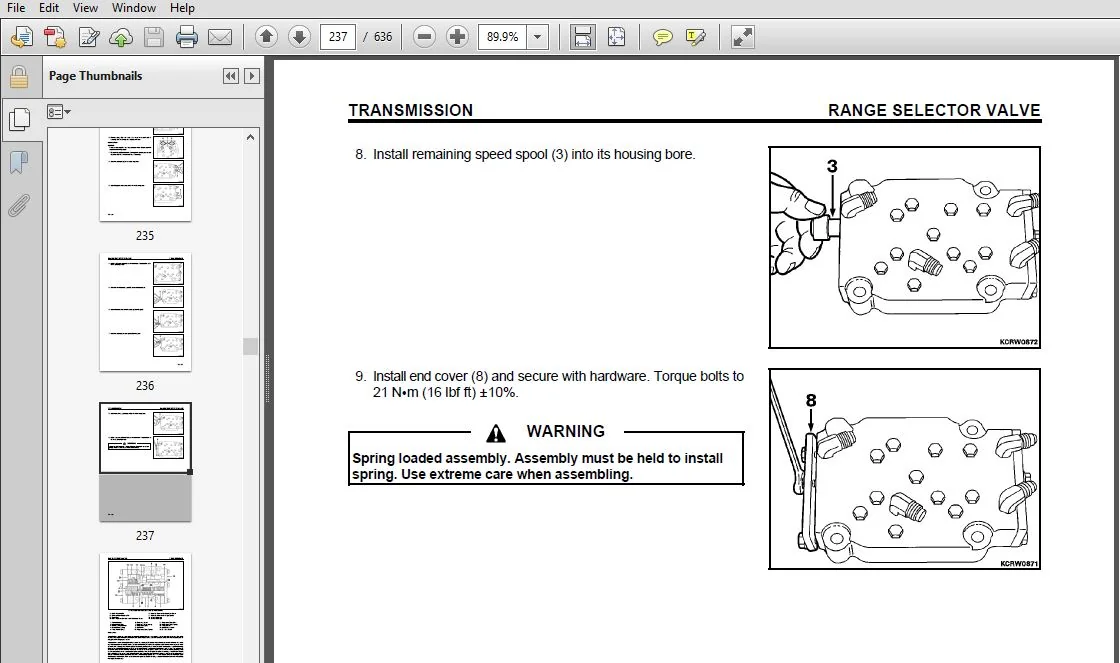Click the add sticky note comment icon

pyautogui.click(x=662, y=36)
